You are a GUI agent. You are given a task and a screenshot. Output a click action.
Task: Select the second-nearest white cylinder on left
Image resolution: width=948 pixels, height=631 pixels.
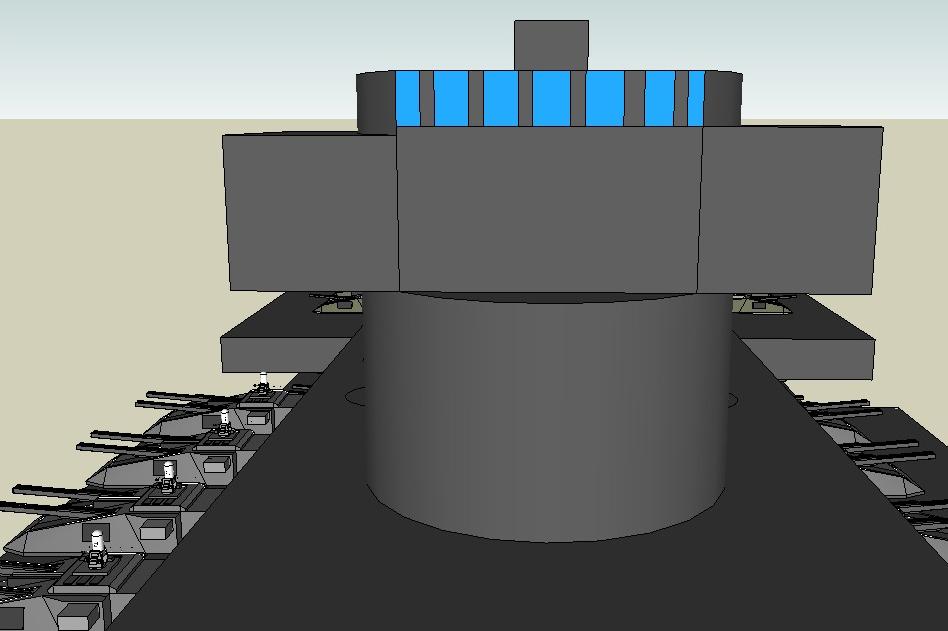168,470
